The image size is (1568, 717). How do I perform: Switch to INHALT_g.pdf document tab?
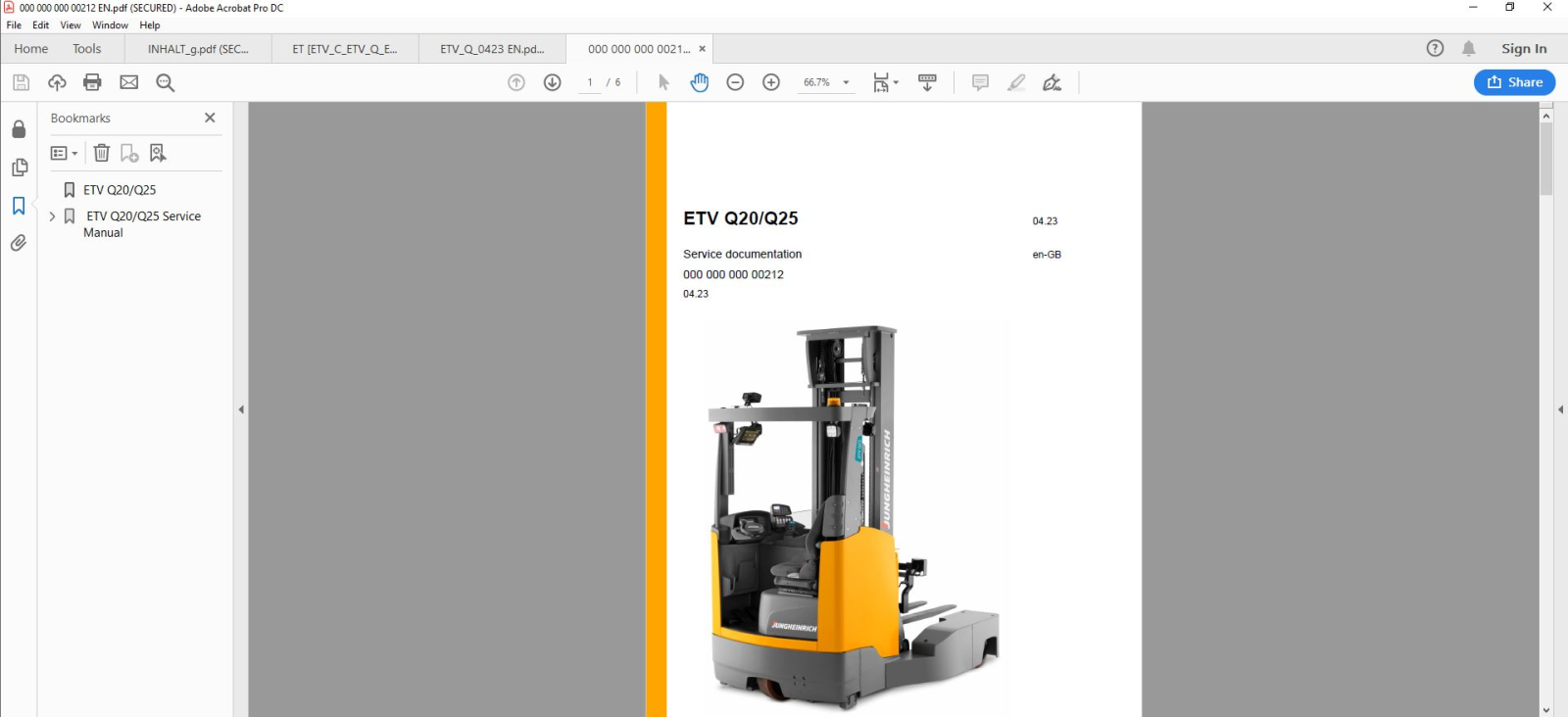point(198,49)
